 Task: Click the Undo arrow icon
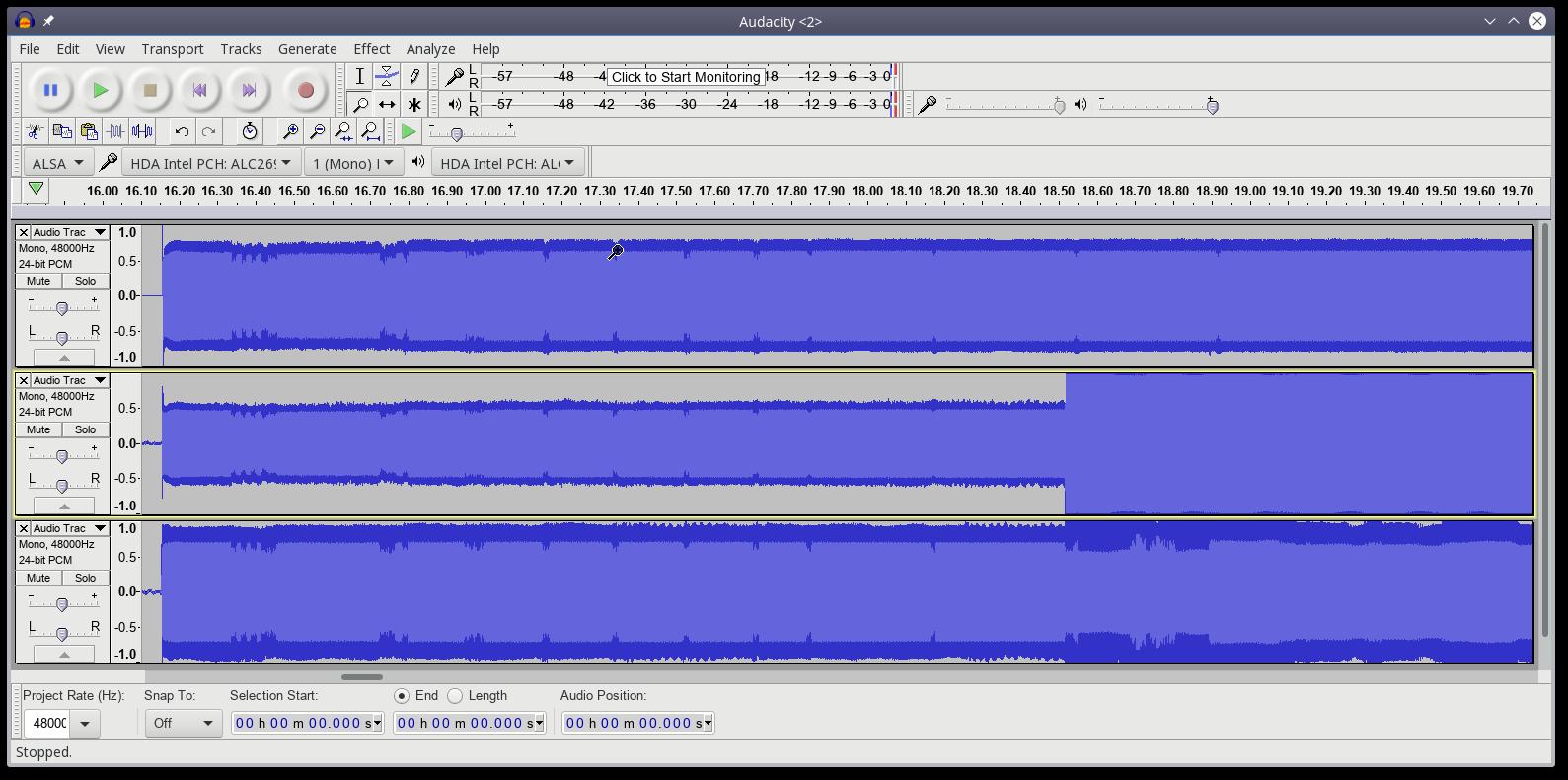coord(182,131)
